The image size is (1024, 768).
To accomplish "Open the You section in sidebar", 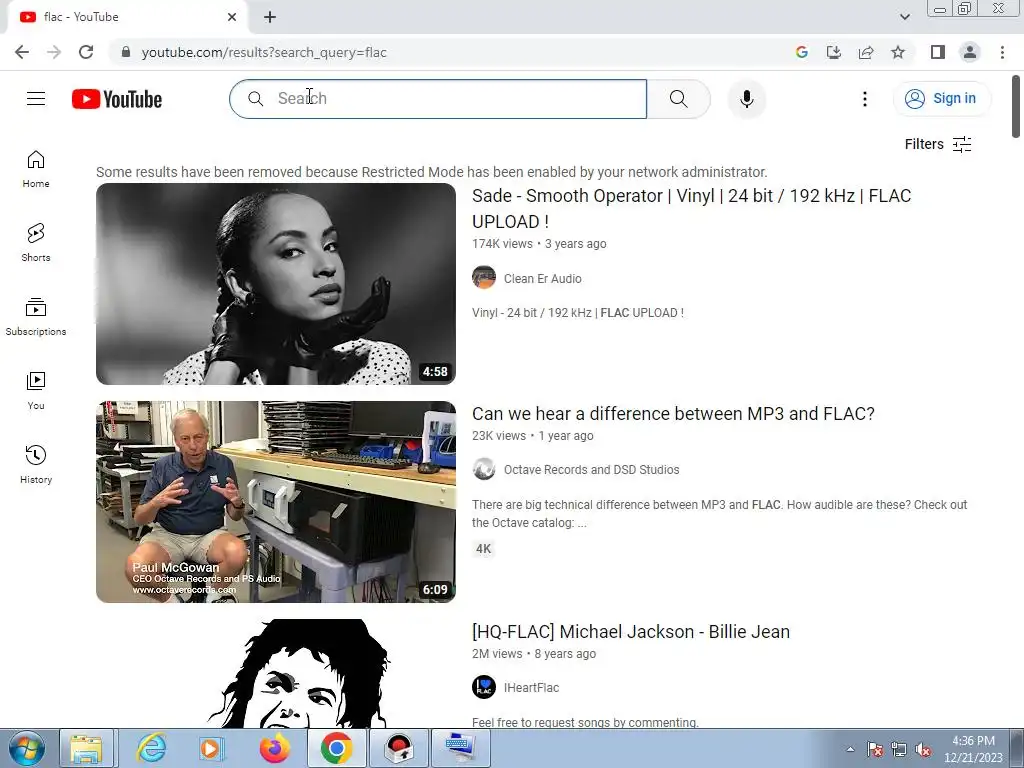I will point(36,391).
